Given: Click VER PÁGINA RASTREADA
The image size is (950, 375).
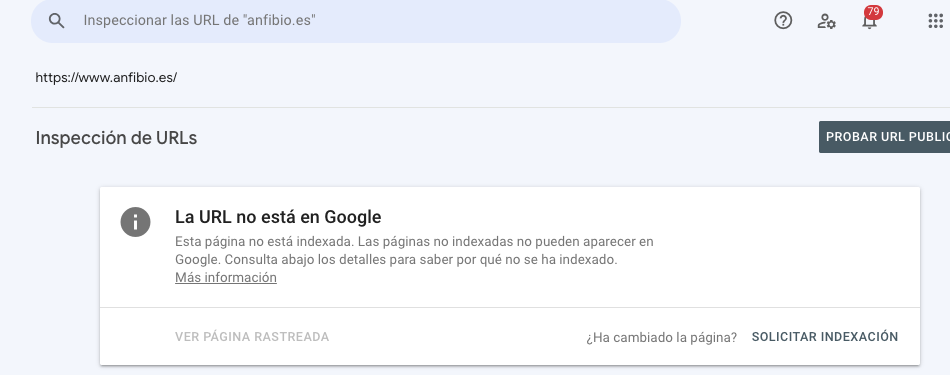Looking at the screenshot, I should point(252,337).
